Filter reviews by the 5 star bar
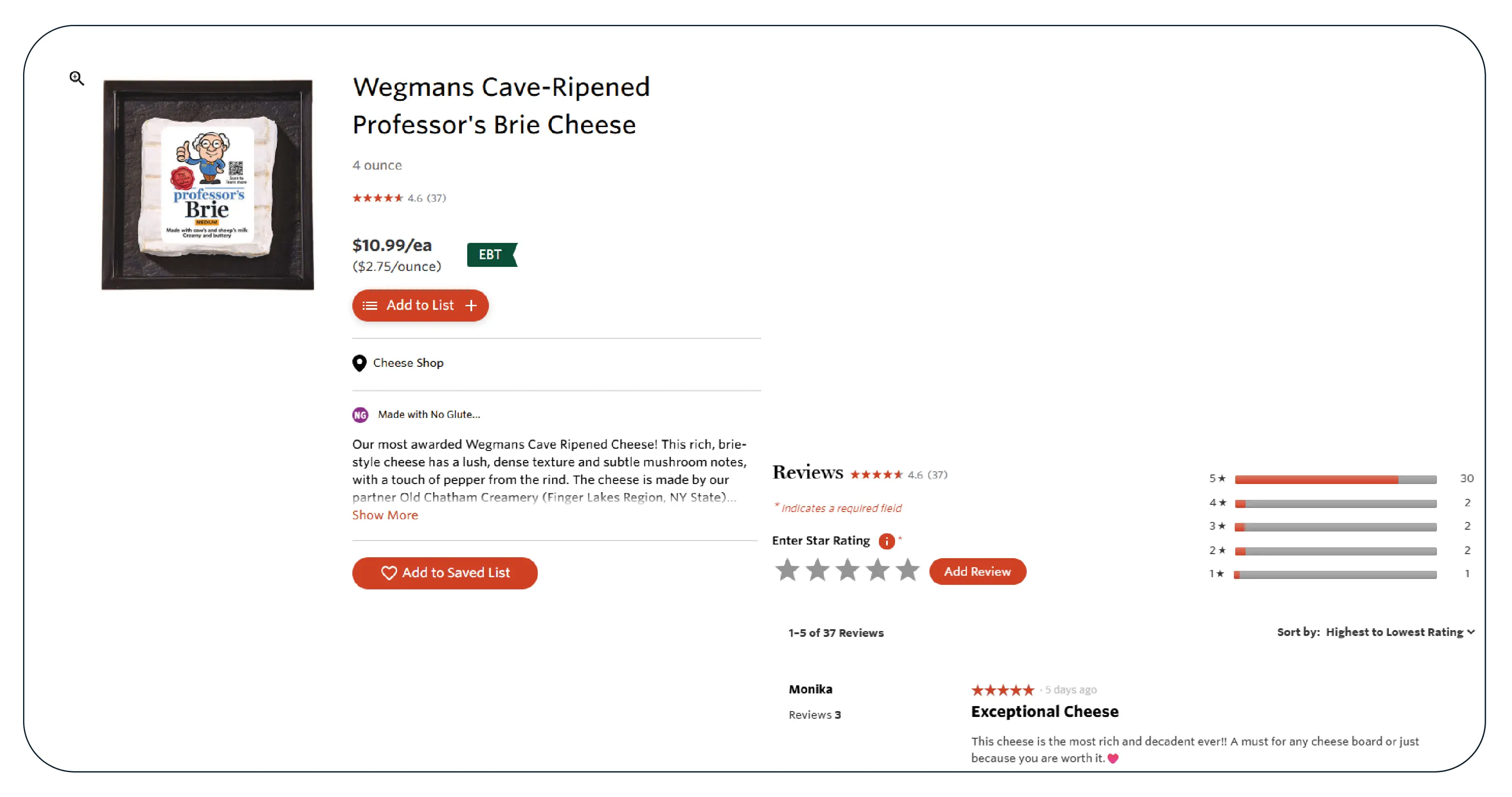Viewport: 1512px width, 797px height. 1335,479
